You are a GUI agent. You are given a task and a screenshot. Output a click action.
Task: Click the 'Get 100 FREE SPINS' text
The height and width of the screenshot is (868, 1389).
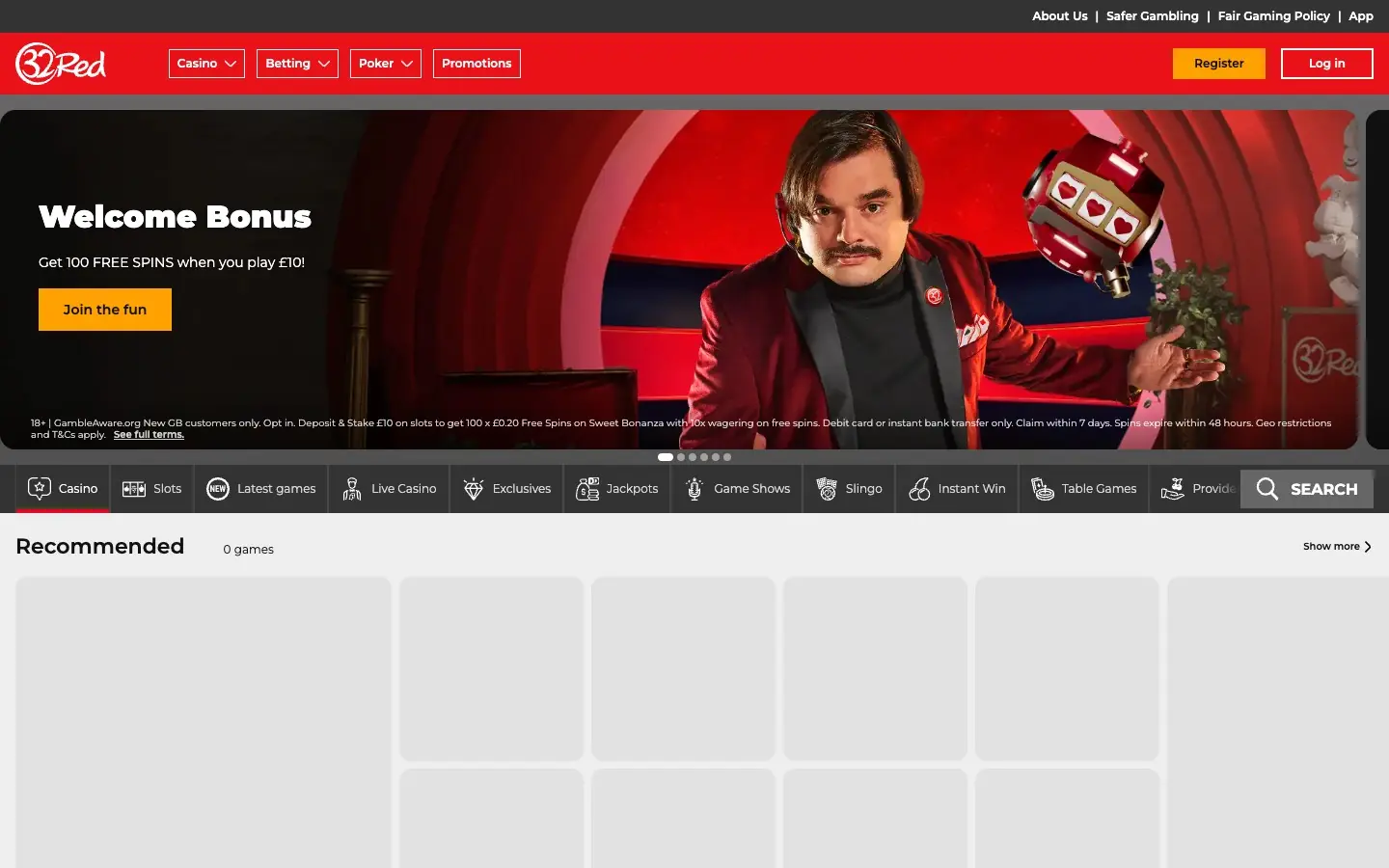172,262
